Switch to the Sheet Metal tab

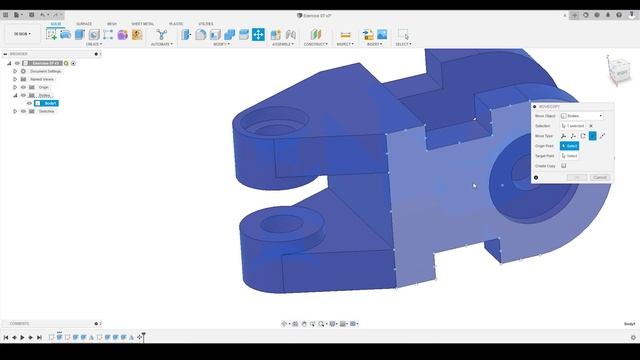point(142,24)
